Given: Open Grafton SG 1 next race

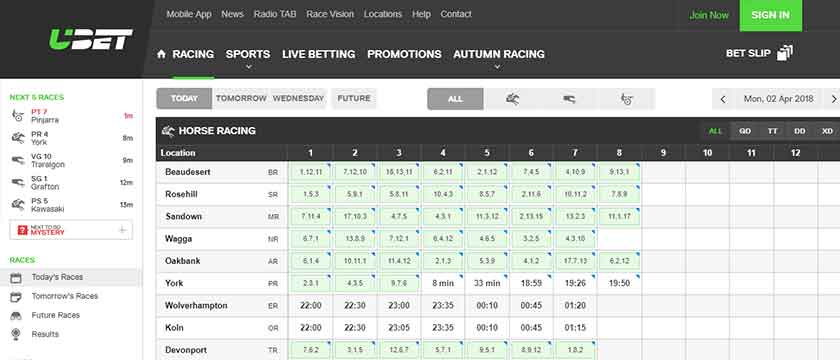Looking at the screenshot, I should coord(72,182).
